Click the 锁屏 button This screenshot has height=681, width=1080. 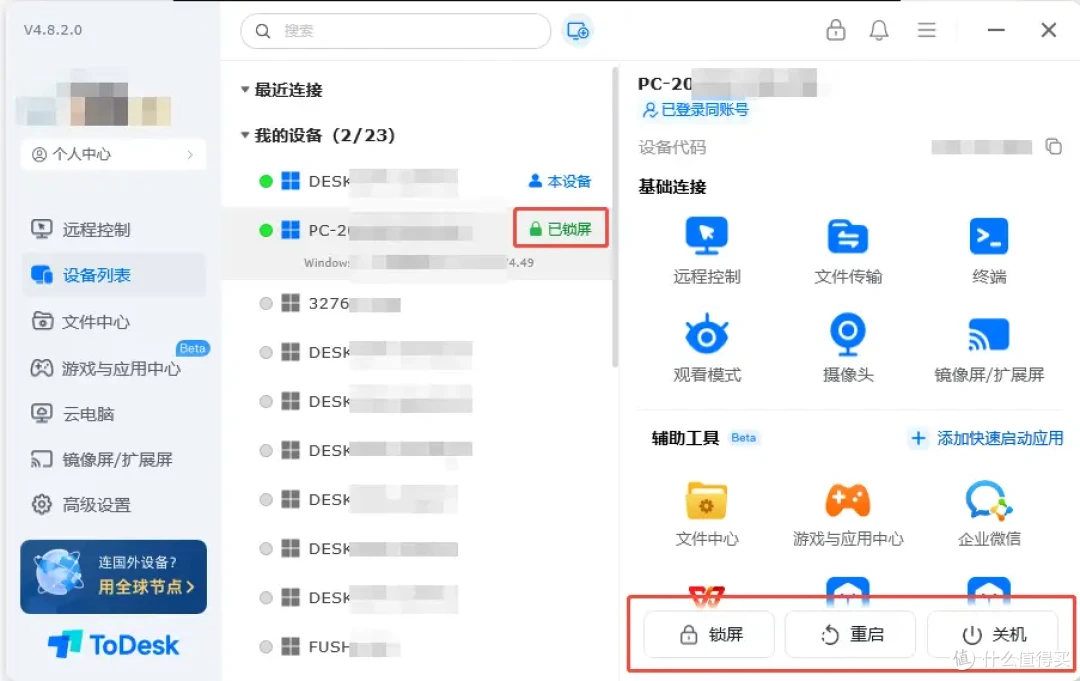pyautogui.click(x=709, y=634)
